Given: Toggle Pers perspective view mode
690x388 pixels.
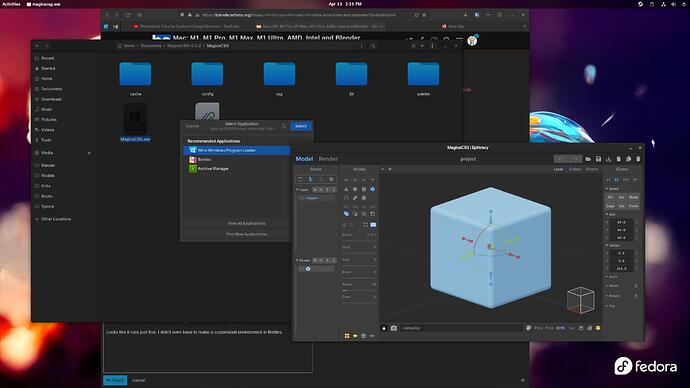Looking at the screenshot, I should point(538,328).
